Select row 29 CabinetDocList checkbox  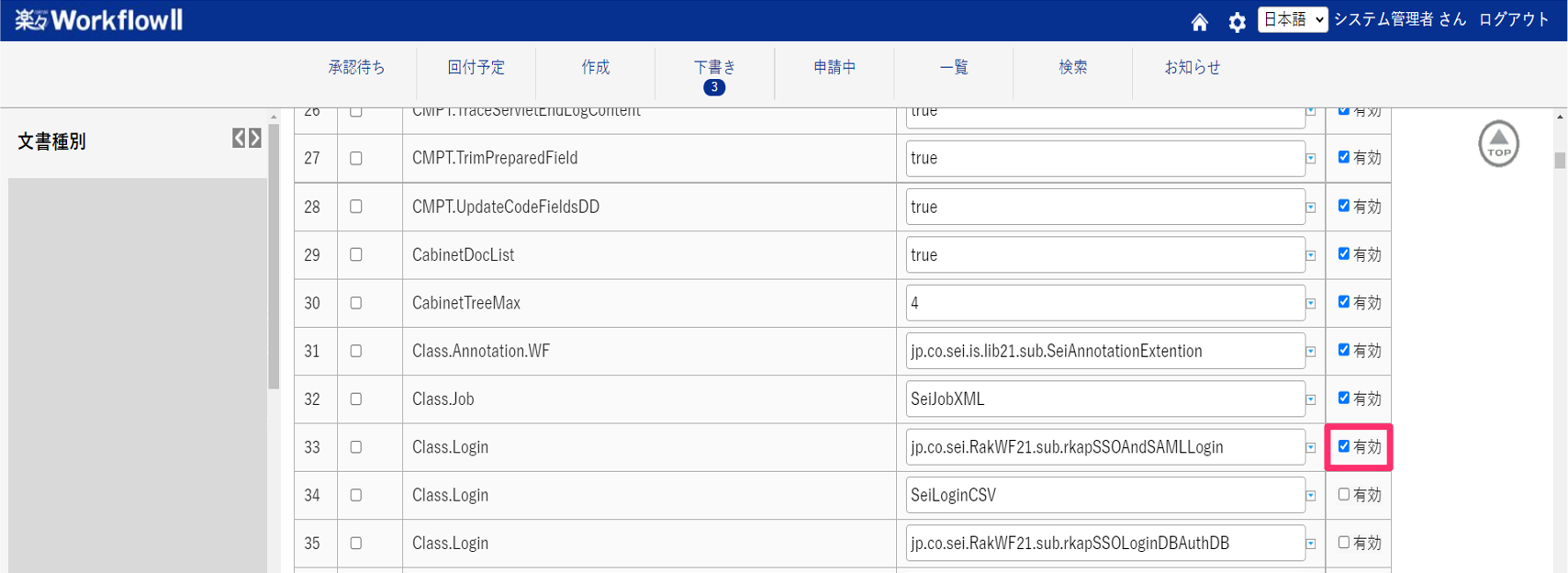click(356, 254)
